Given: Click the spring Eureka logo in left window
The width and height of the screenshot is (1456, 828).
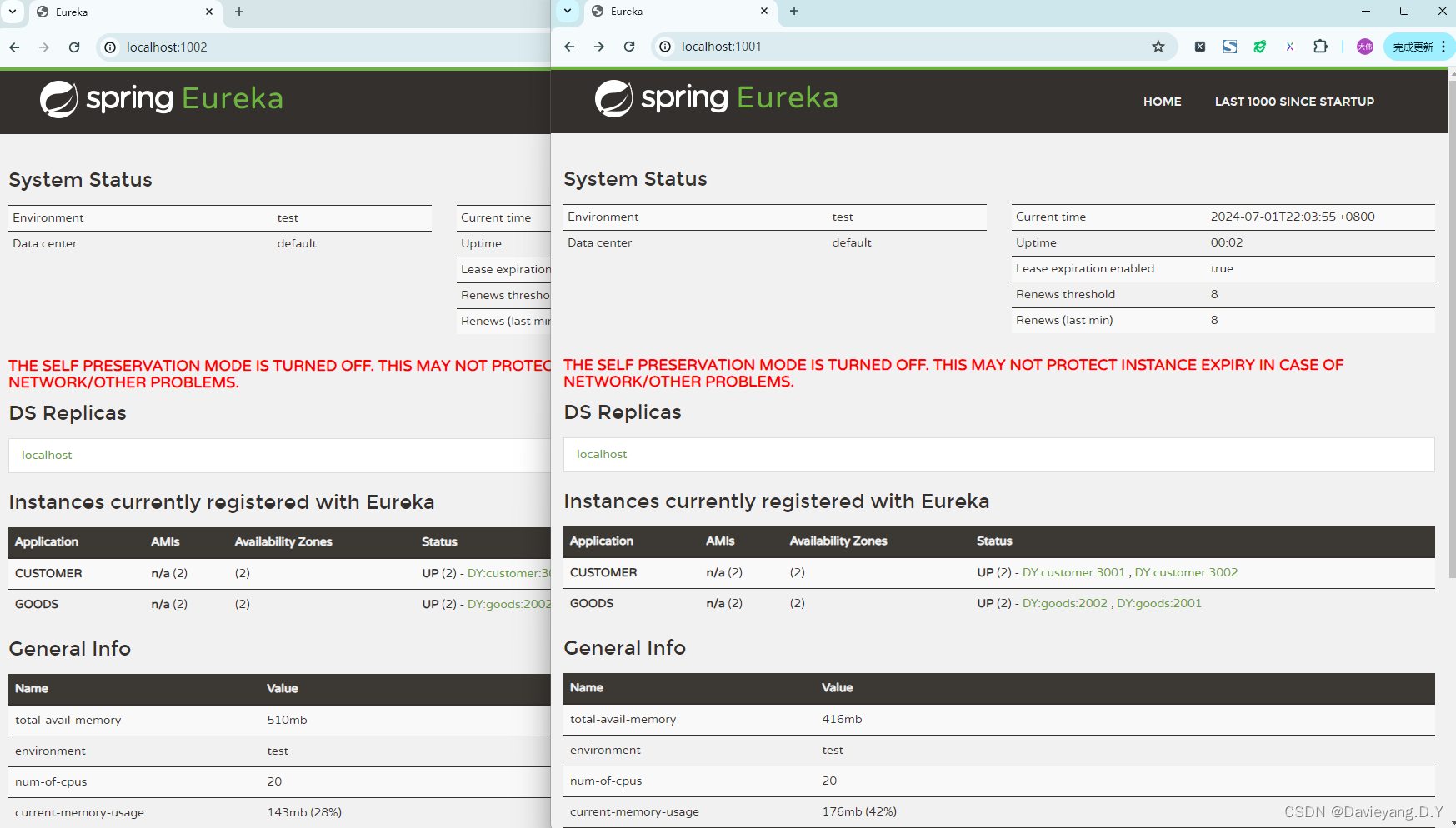Looking at the screenshot, I should 161,99.
